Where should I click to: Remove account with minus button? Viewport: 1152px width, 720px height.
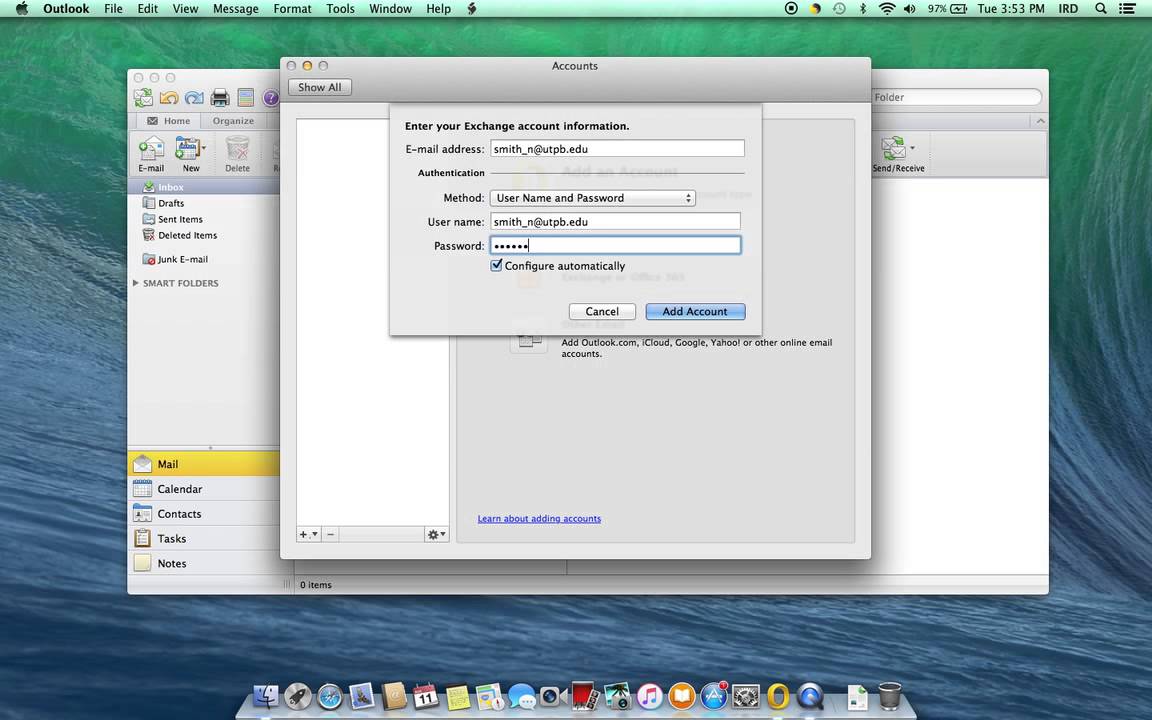tap(331, 534)
